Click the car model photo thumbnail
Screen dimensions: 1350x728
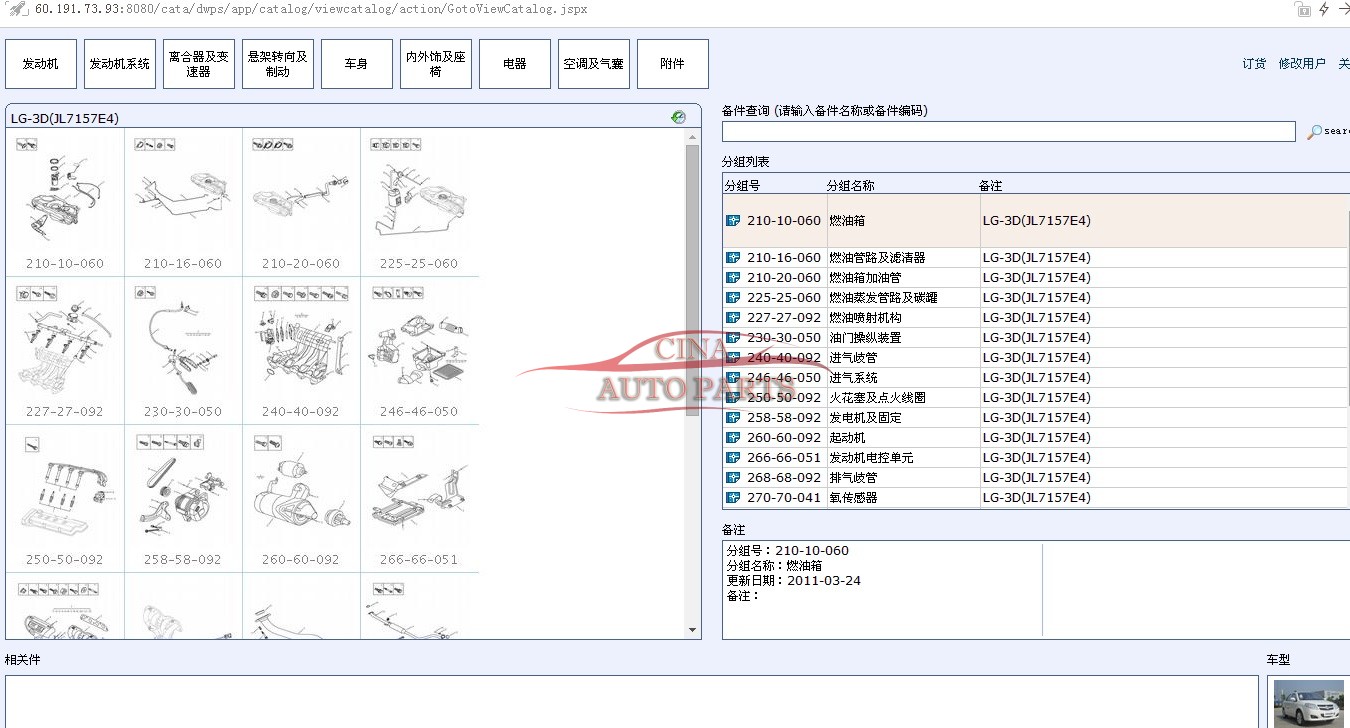coord(1308,703)
